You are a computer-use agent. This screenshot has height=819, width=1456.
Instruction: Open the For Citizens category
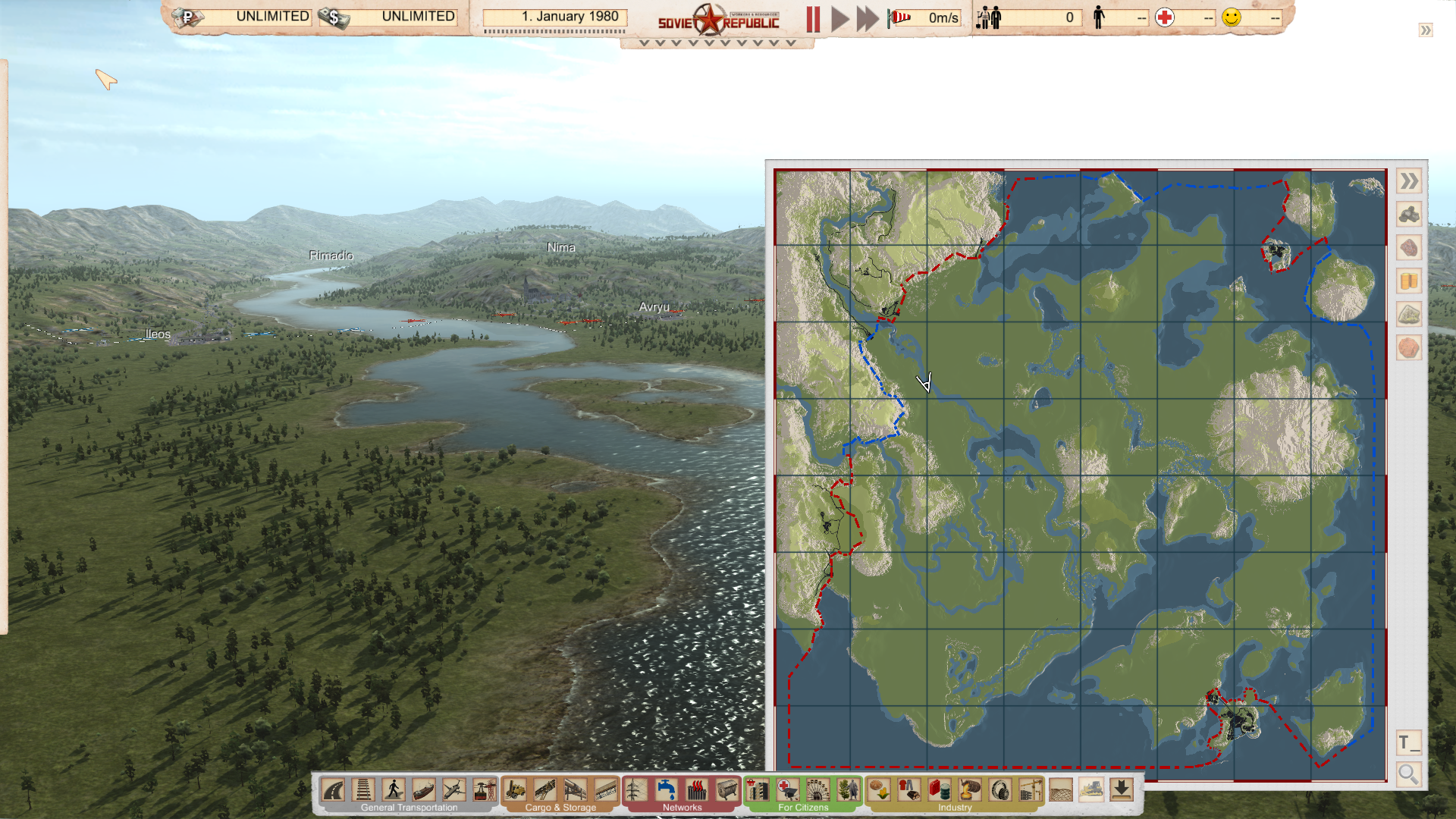tap(803, 808)
